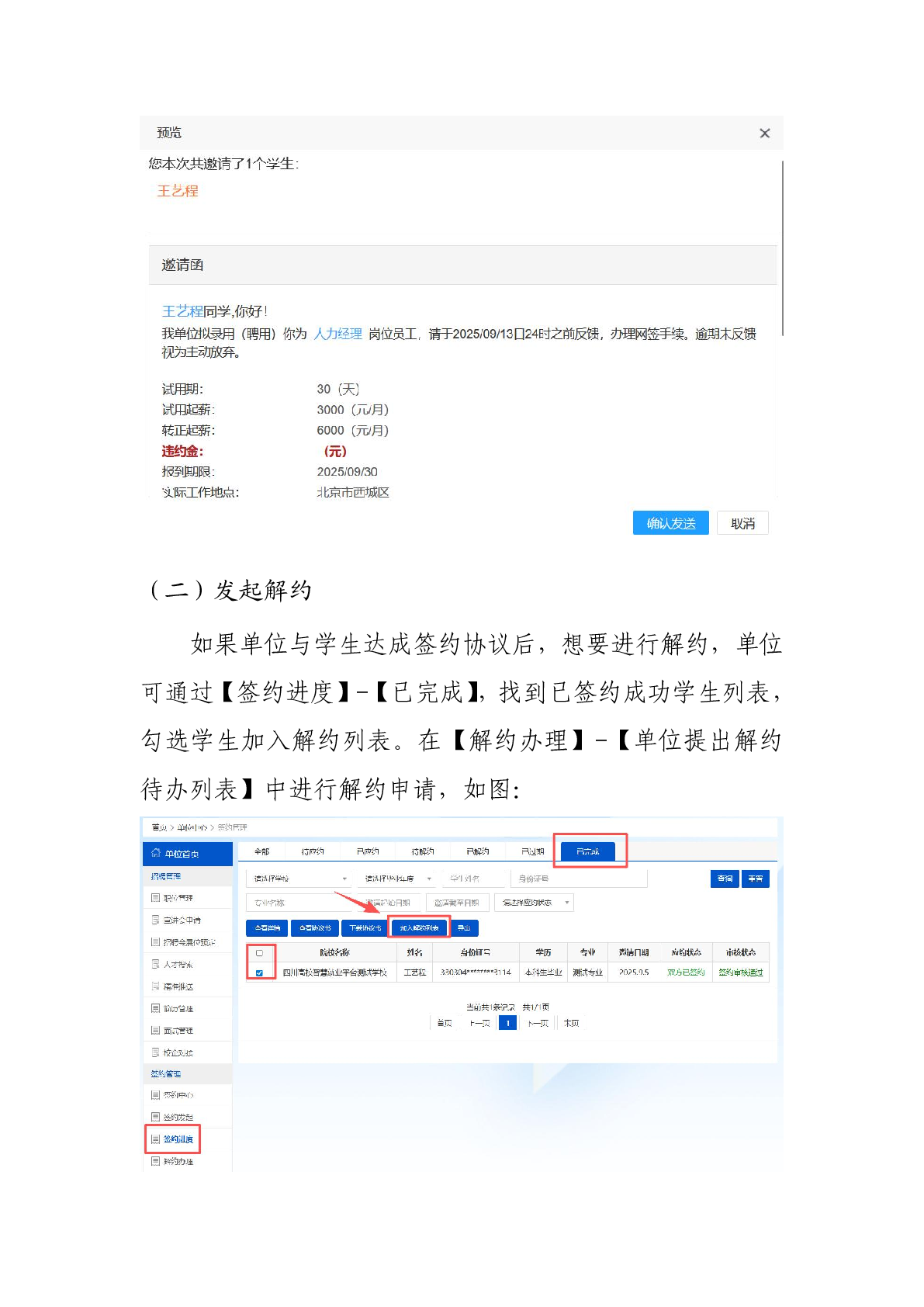Click the 身份证号 input field
This screenshot has width=924, height=1307.
click(578, 879)
